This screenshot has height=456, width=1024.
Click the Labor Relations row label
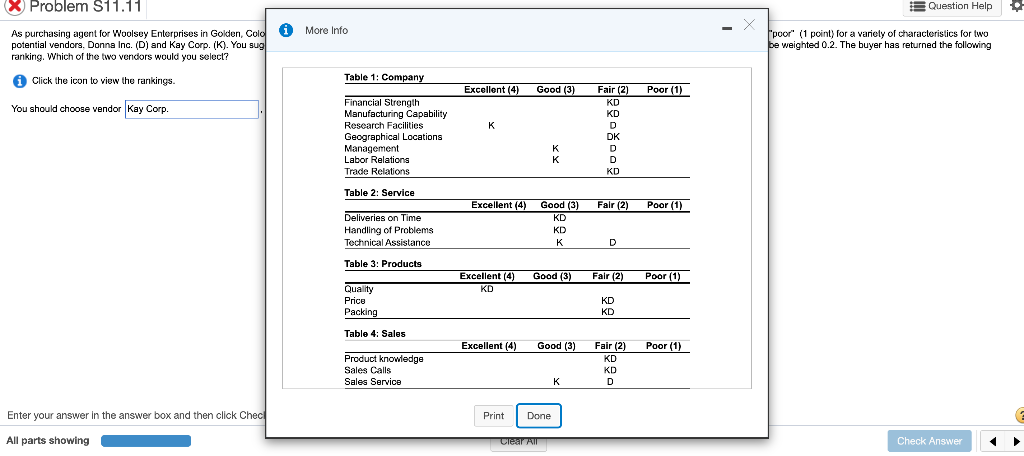377,160
